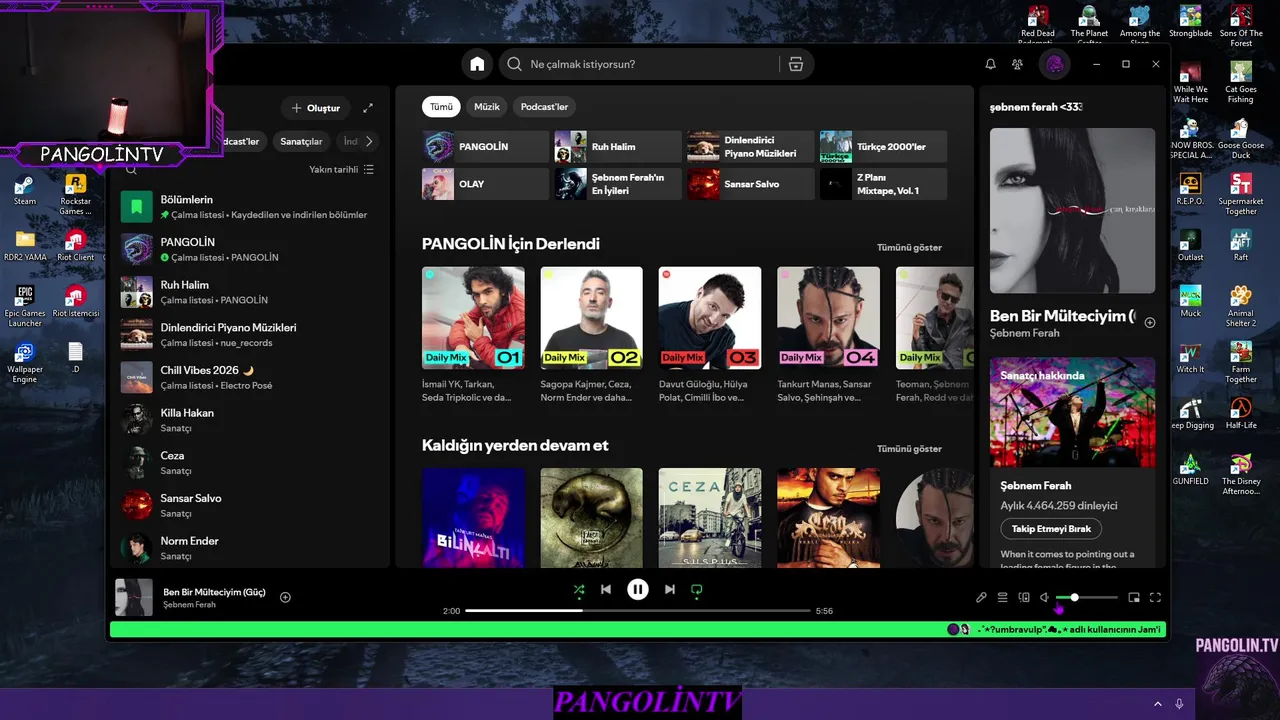
Task: Open the Türkçe 2000'ler shortcut tile
Action: click(883, 147)
